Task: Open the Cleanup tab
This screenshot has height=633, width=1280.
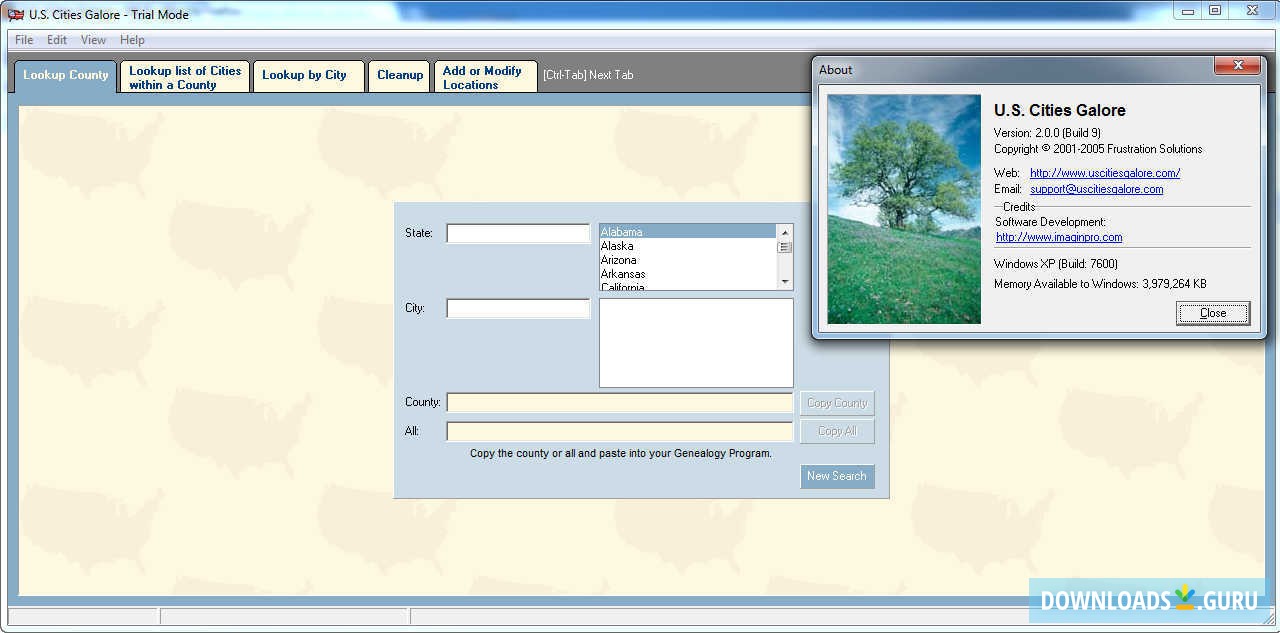Action: click(400, 77)
